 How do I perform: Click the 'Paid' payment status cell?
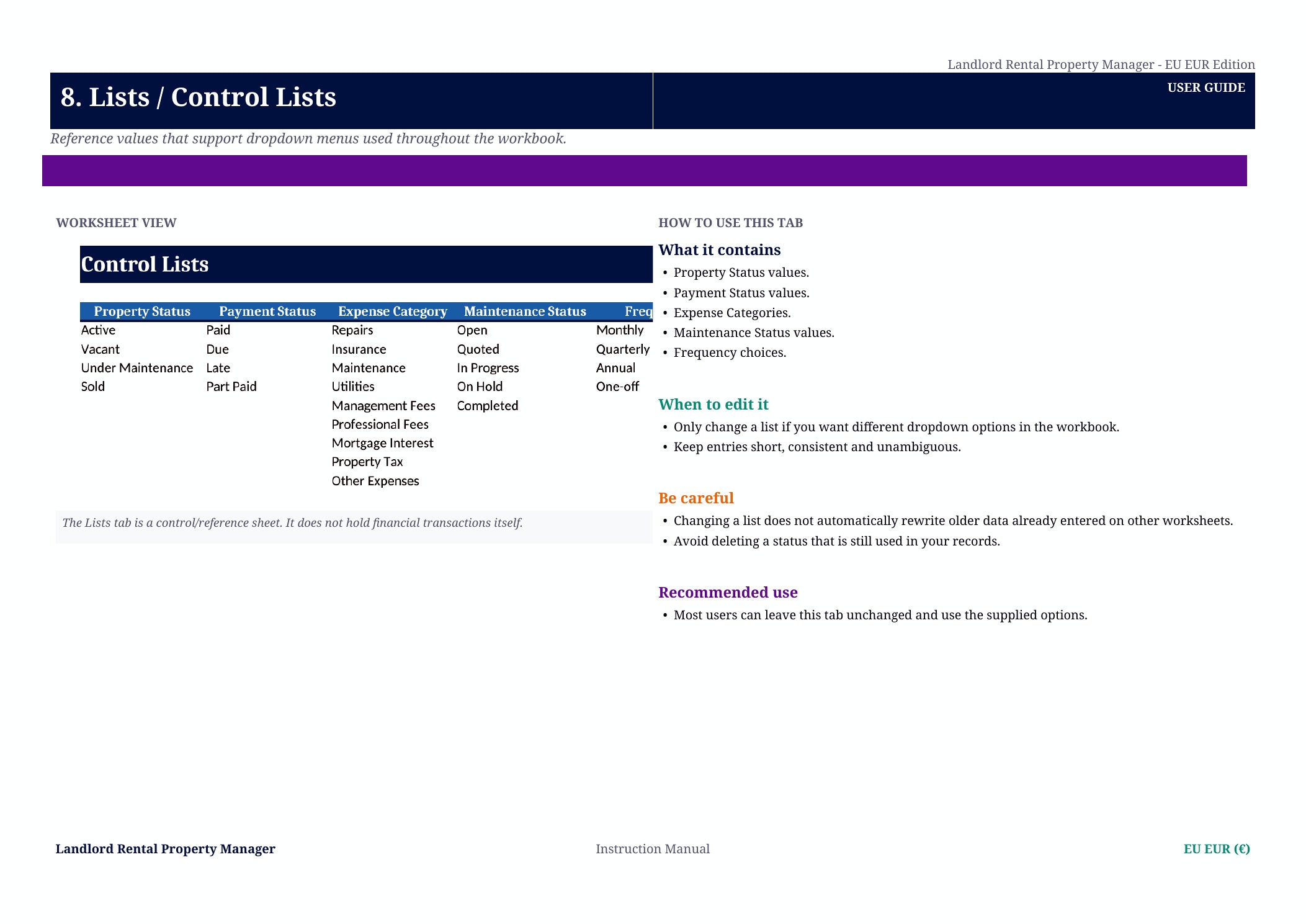(218, 330)
